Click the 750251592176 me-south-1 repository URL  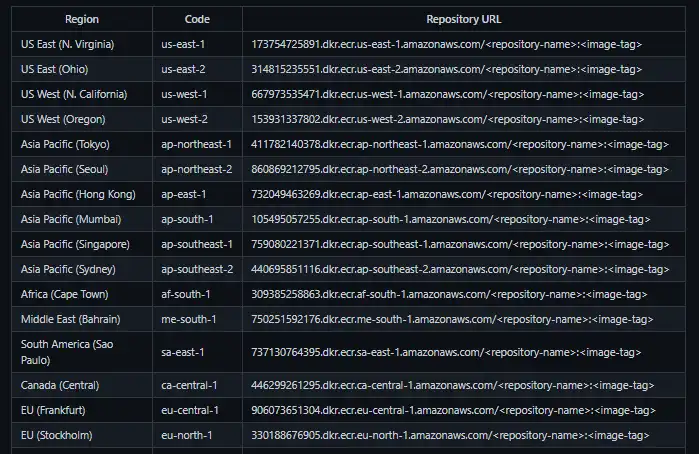452,319
